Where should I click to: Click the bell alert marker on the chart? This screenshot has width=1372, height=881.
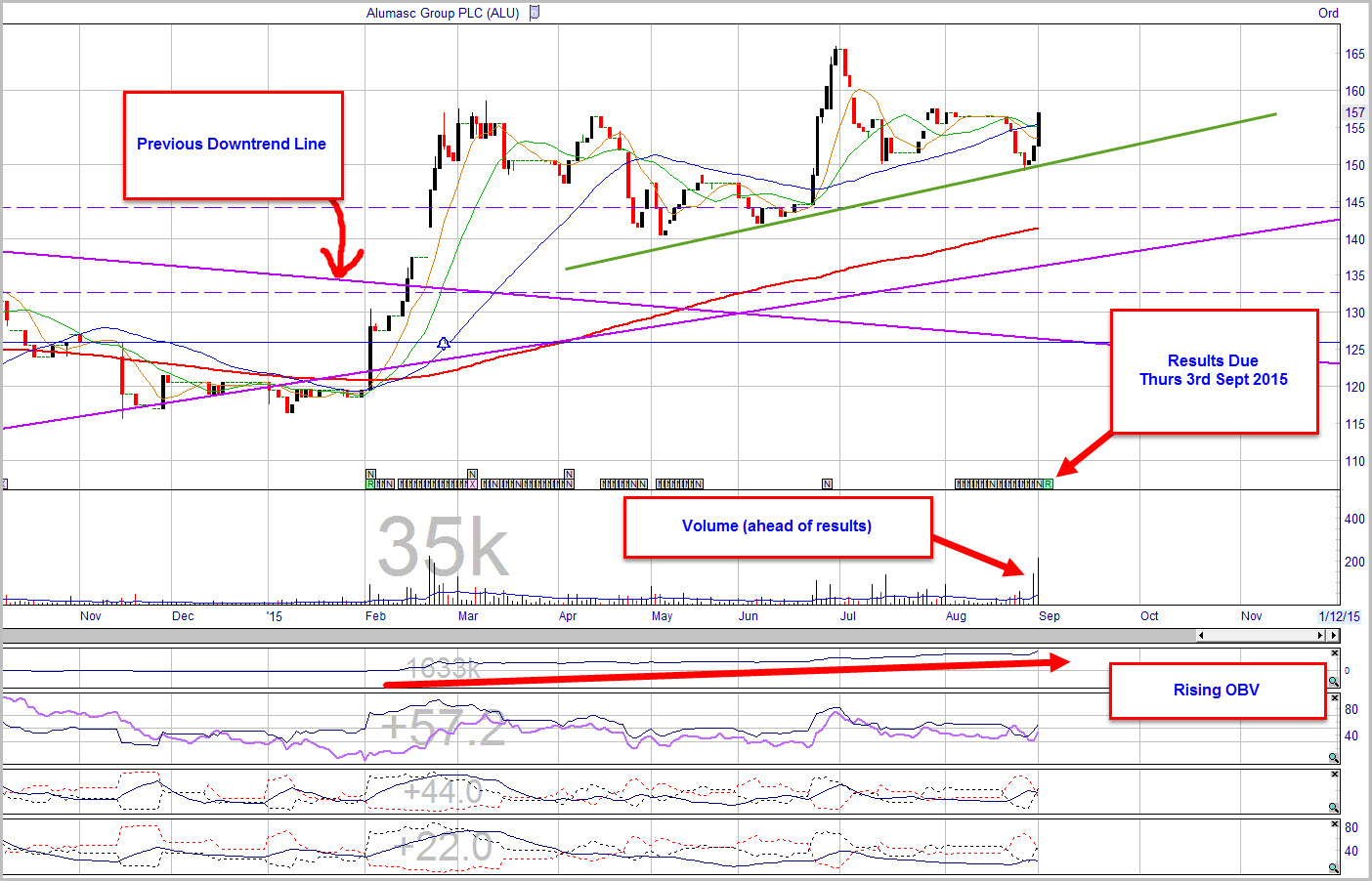(x=444, y=343)
